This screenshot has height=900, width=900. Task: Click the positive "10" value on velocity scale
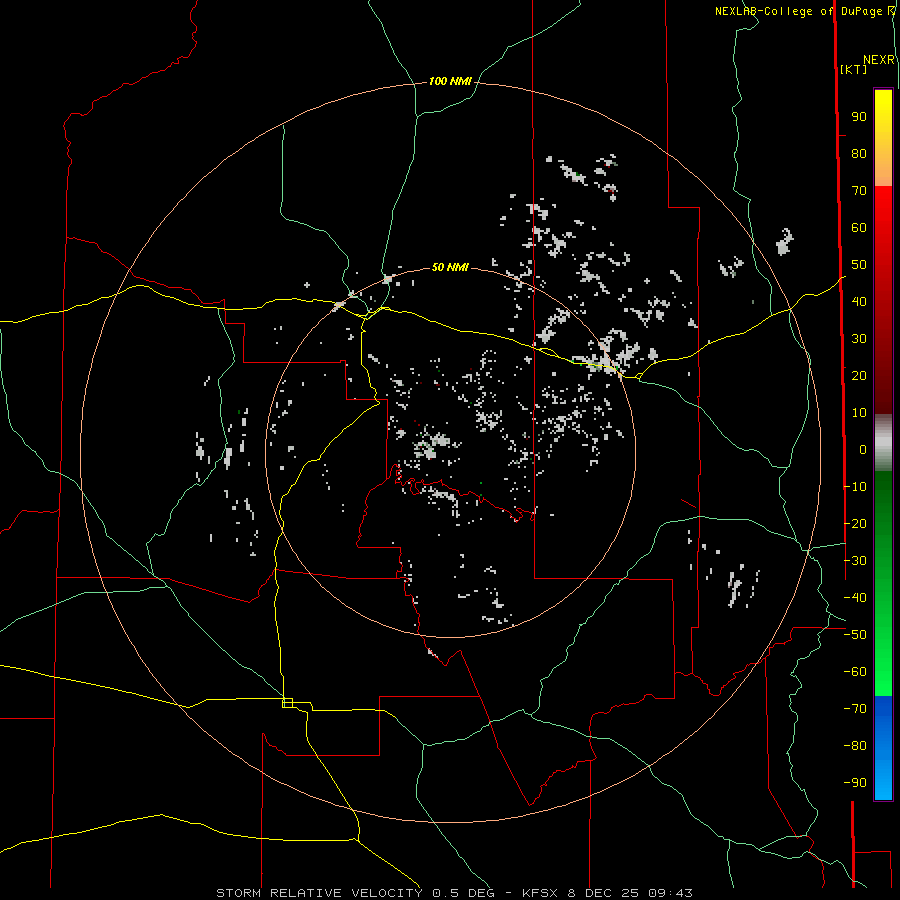coord(859,413)
